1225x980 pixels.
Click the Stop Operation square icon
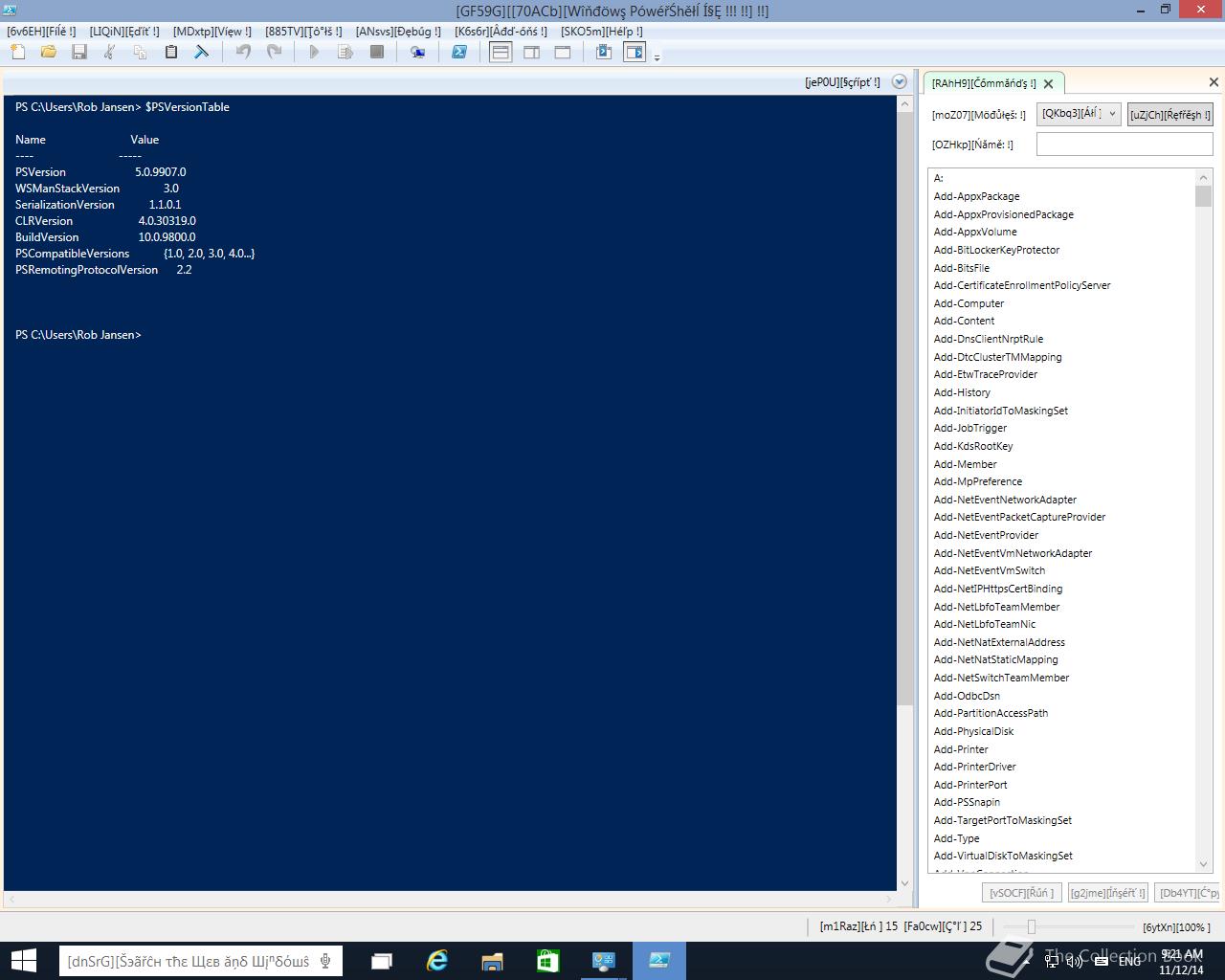coord(377,52)
